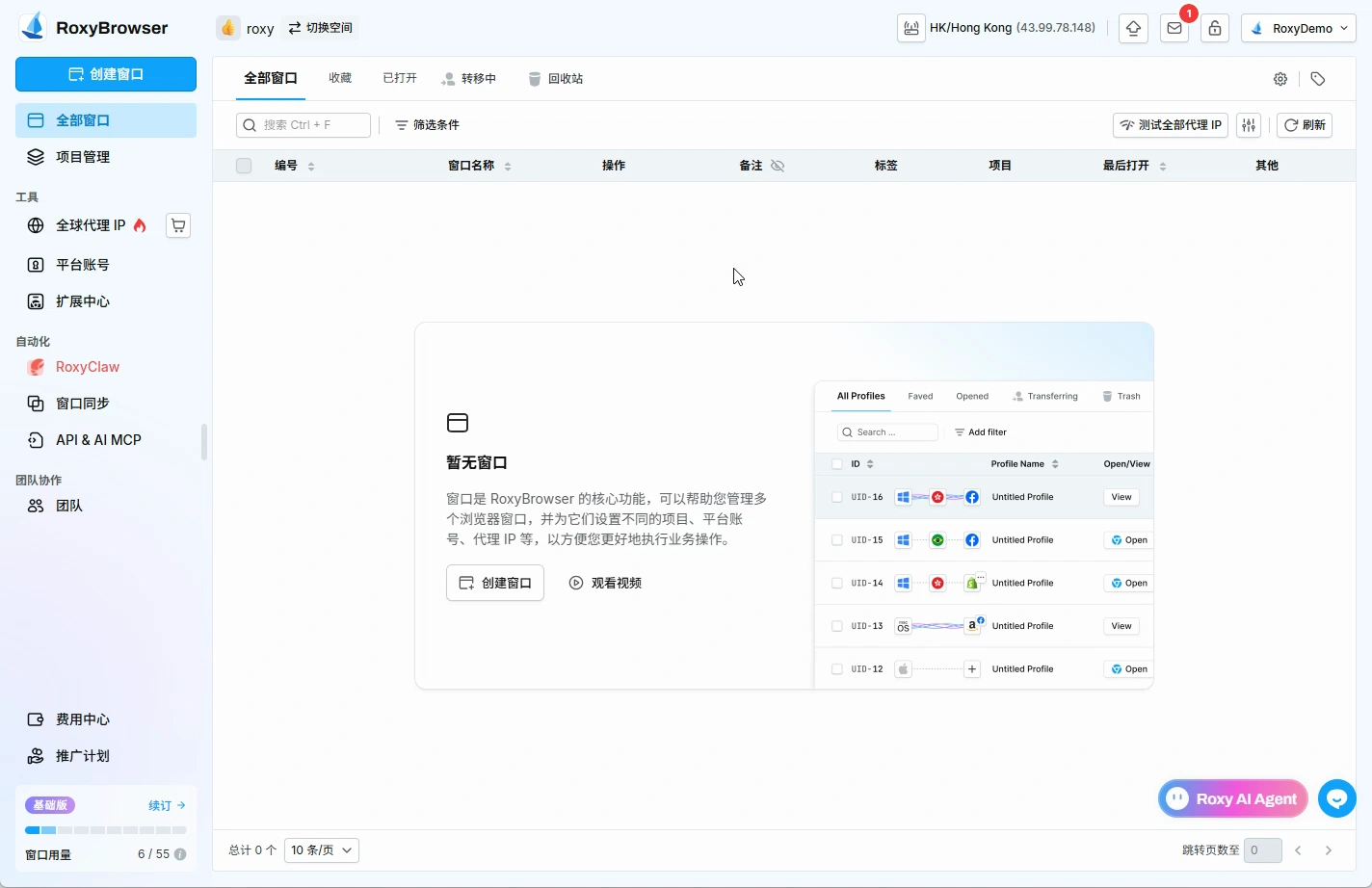Image resolution: width=1372 pixels, height=888 pixels.
Task: Click the sidebar scrollbar handle
Action: pos(203,443)
